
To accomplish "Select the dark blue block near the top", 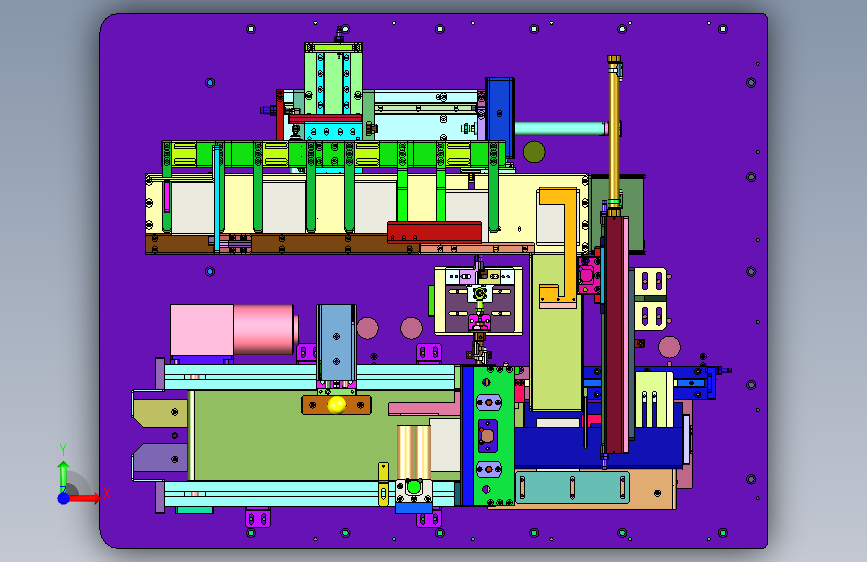I will click(x=500, y=118).
